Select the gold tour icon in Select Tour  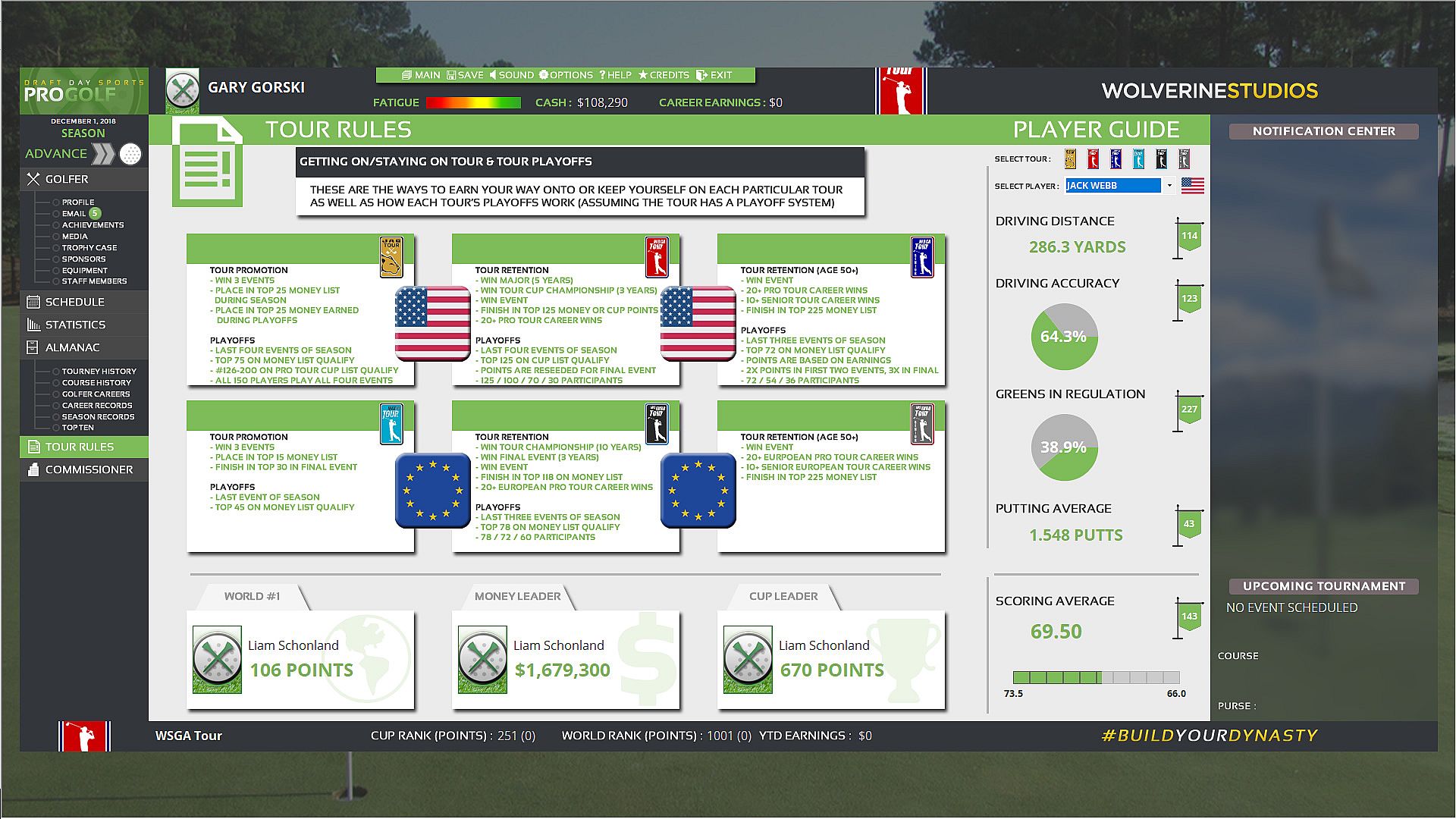[x=1070, y=158]
